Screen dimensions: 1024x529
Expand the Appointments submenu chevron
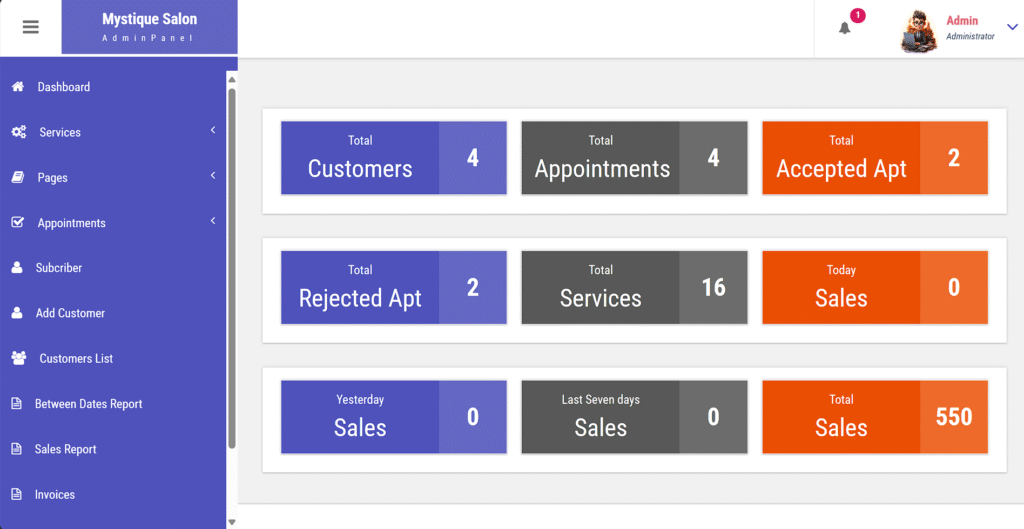[213, 221]
